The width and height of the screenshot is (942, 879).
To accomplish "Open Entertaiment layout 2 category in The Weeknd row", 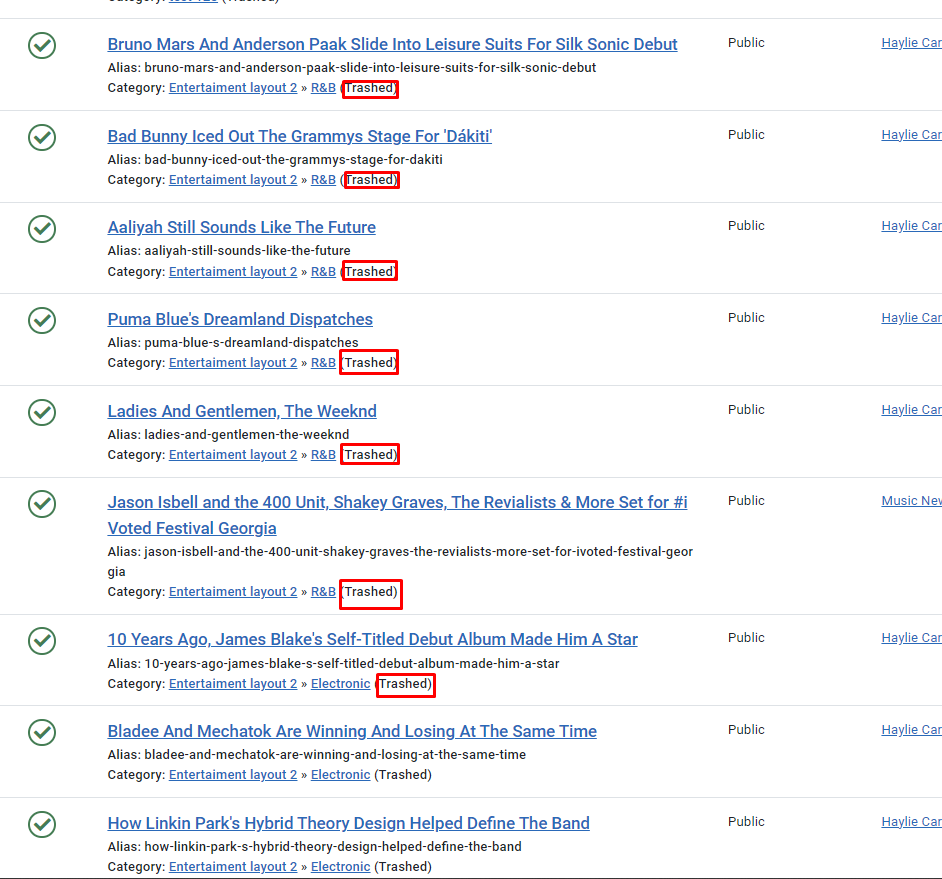I will coord(233,455).
